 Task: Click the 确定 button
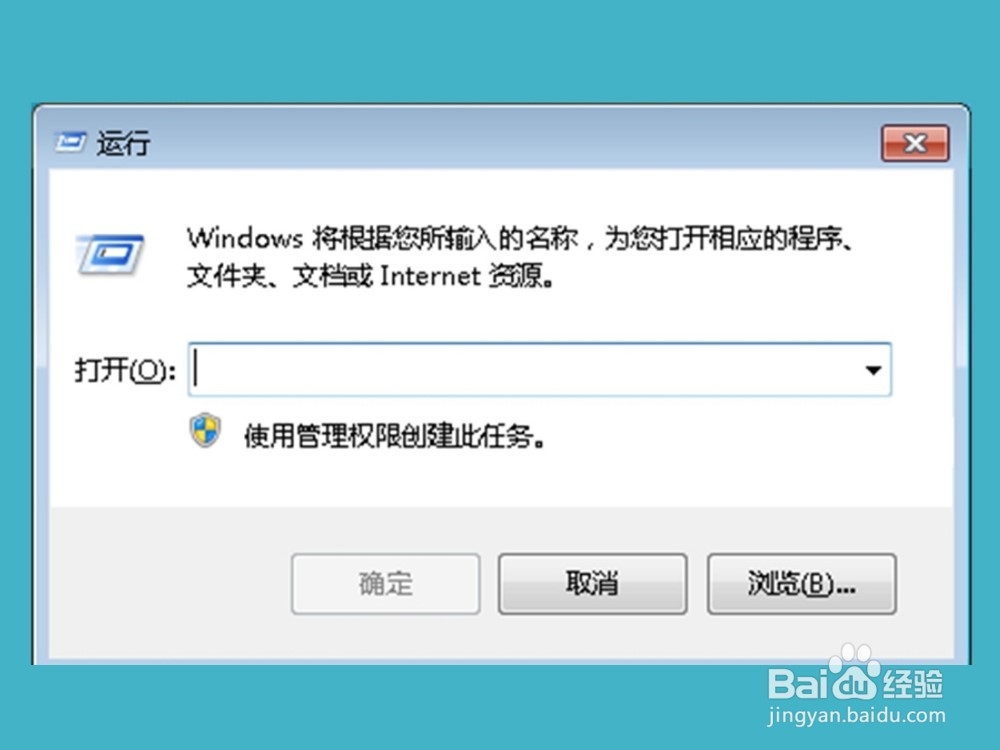[386, 584]
